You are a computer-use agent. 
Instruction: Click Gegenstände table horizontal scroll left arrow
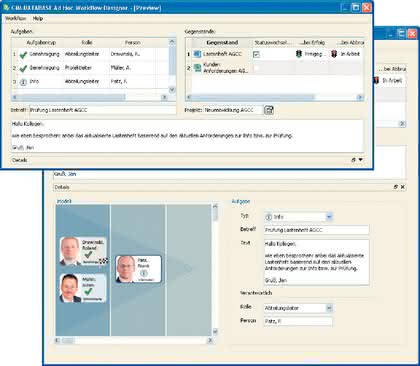coord(189,97)
